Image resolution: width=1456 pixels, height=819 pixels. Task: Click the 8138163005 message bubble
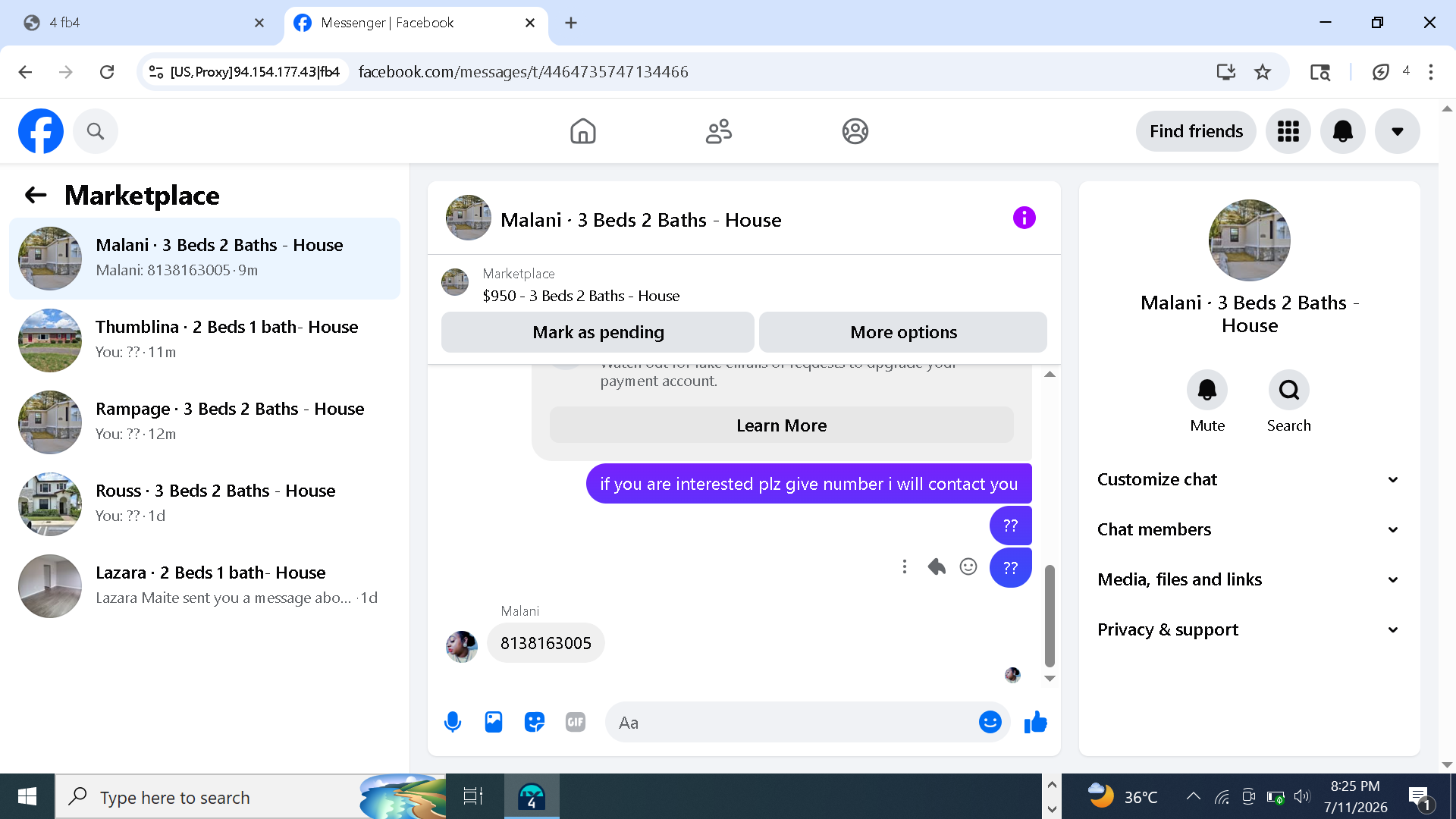(546, 643)
